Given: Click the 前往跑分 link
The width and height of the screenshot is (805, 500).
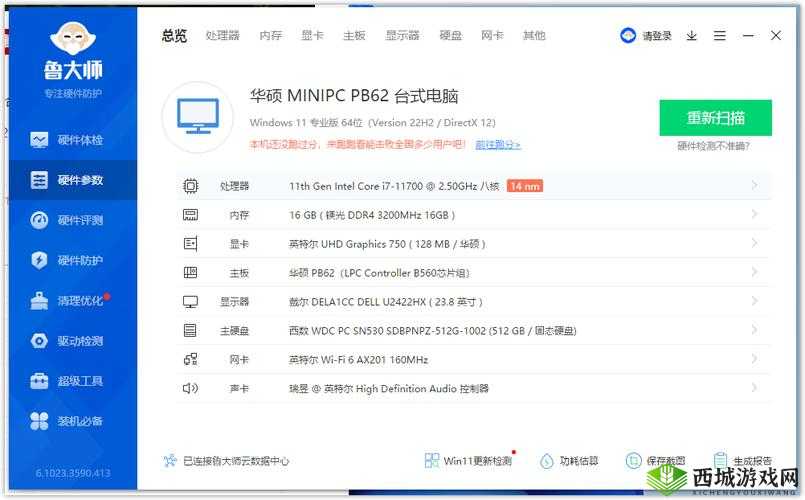Looking at the screenshot, I should click(497, 145).
